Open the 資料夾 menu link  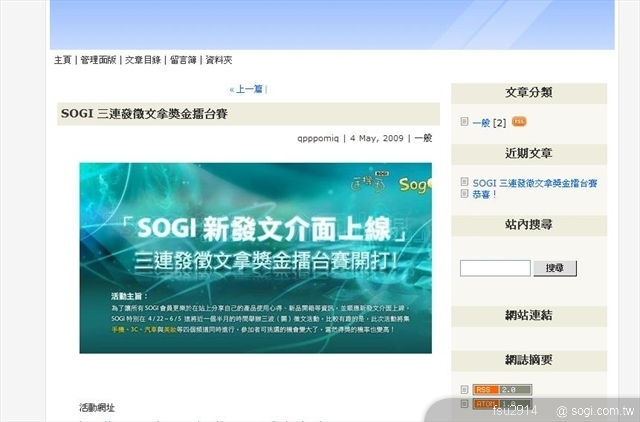click(218, 60)
